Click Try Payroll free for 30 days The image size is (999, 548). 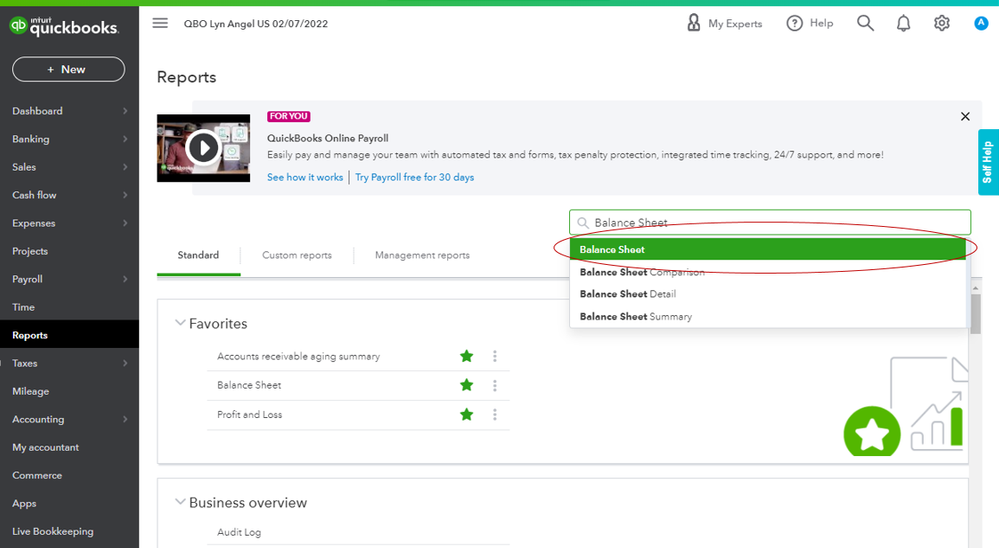coord(415,177)
